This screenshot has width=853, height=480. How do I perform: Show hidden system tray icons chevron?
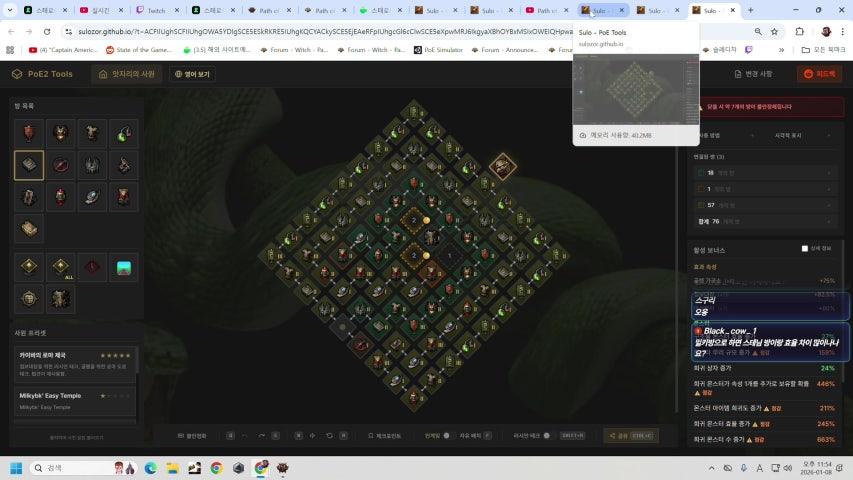pyautogui.click(x=712, y=468)
